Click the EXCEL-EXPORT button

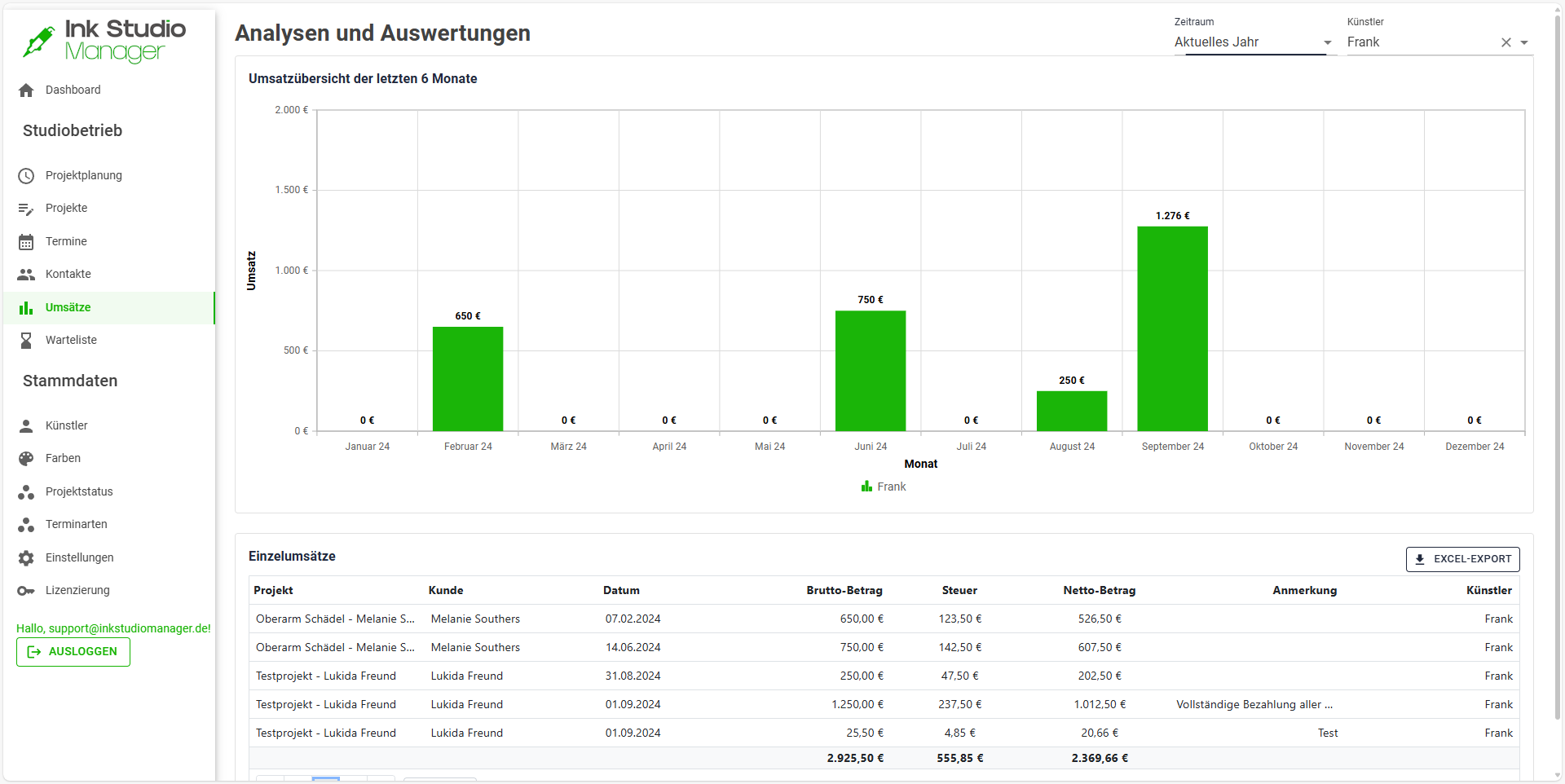coord(1462,559)
